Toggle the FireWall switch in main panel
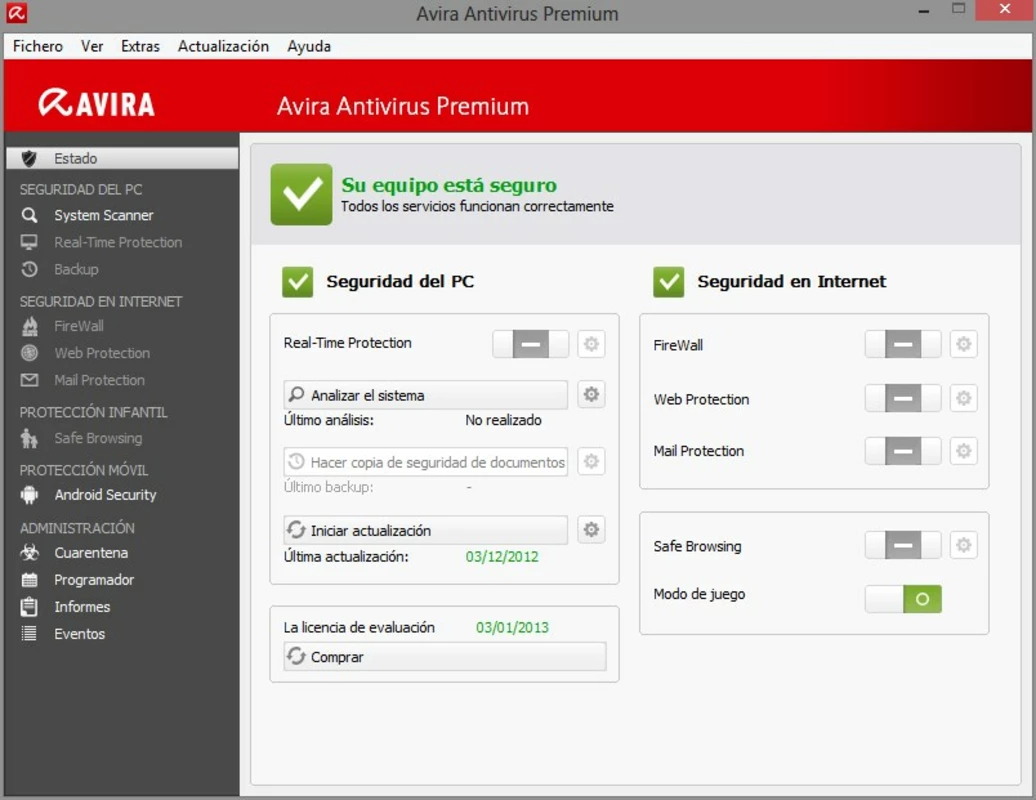Screen dimensions: 1036x800 click(903, 344)
